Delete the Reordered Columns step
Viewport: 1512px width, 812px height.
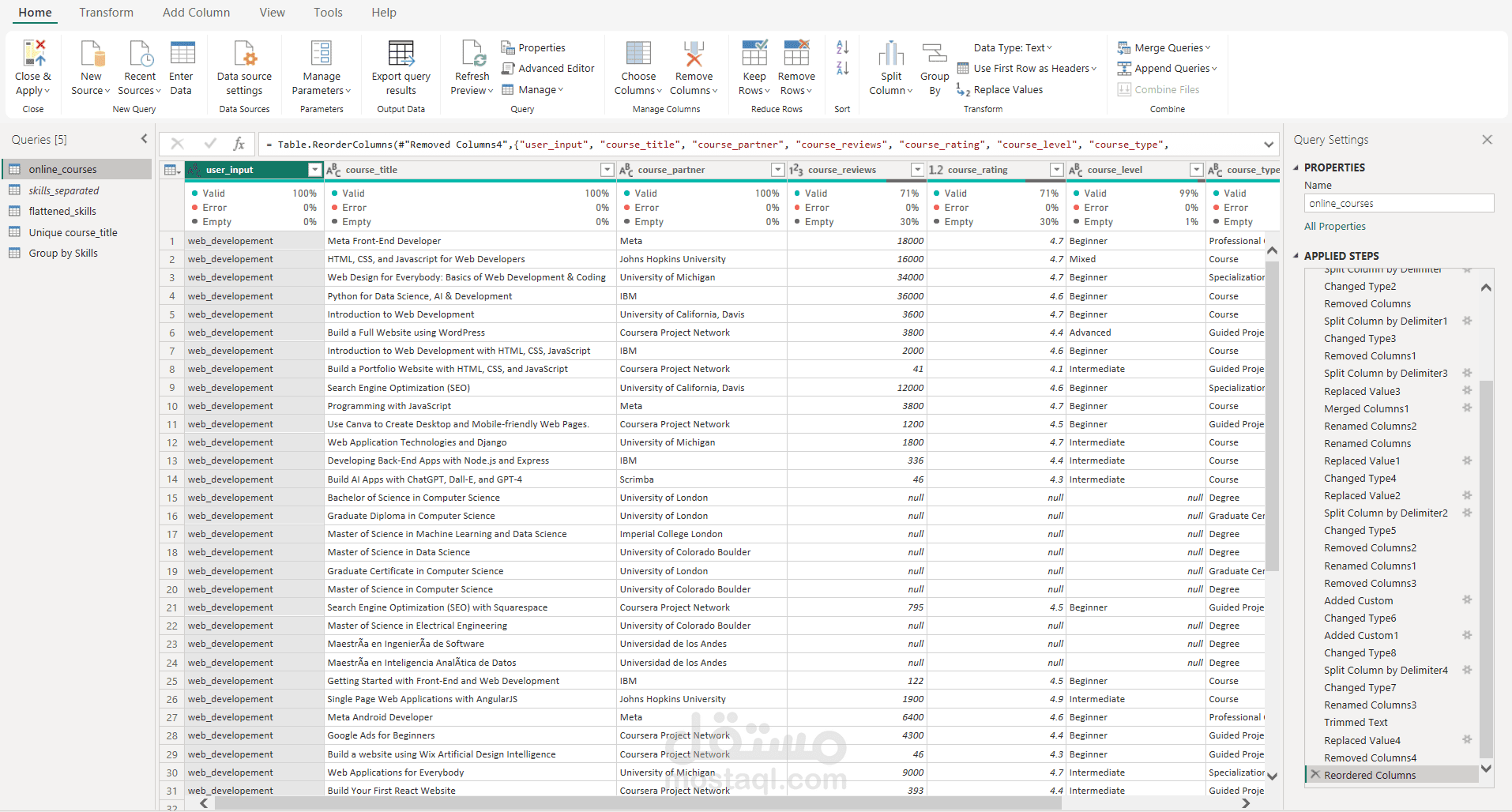(x=1315, y=775)
